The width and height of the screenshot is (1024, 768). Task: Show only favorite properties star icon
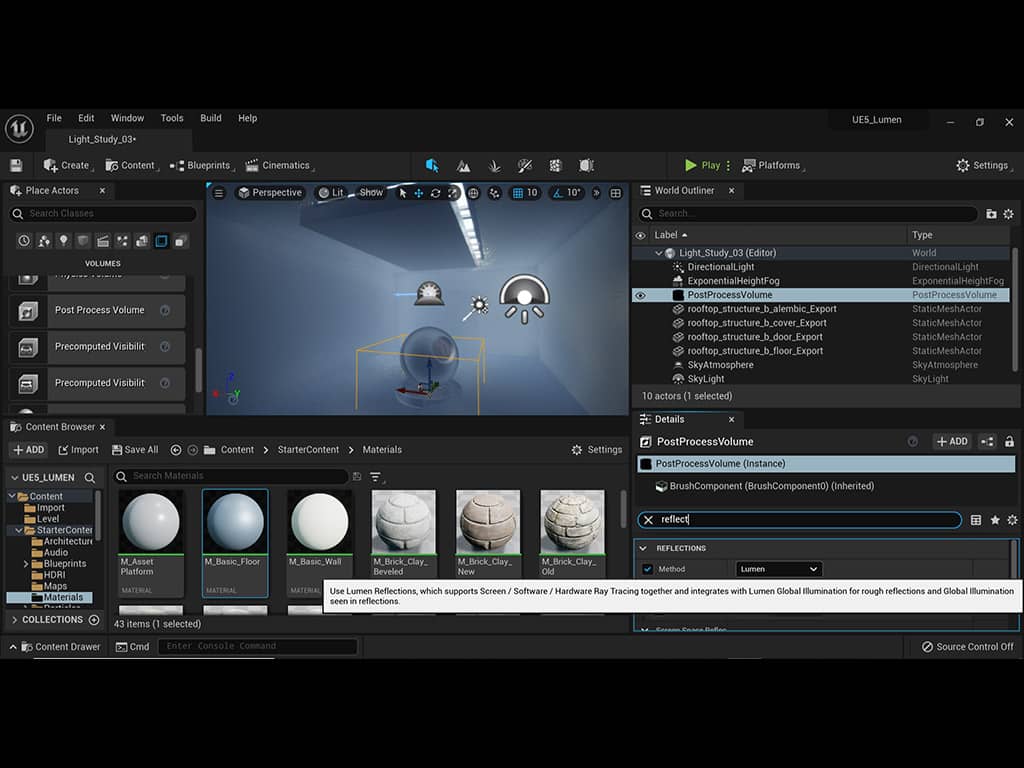click(x=995, y=520)
